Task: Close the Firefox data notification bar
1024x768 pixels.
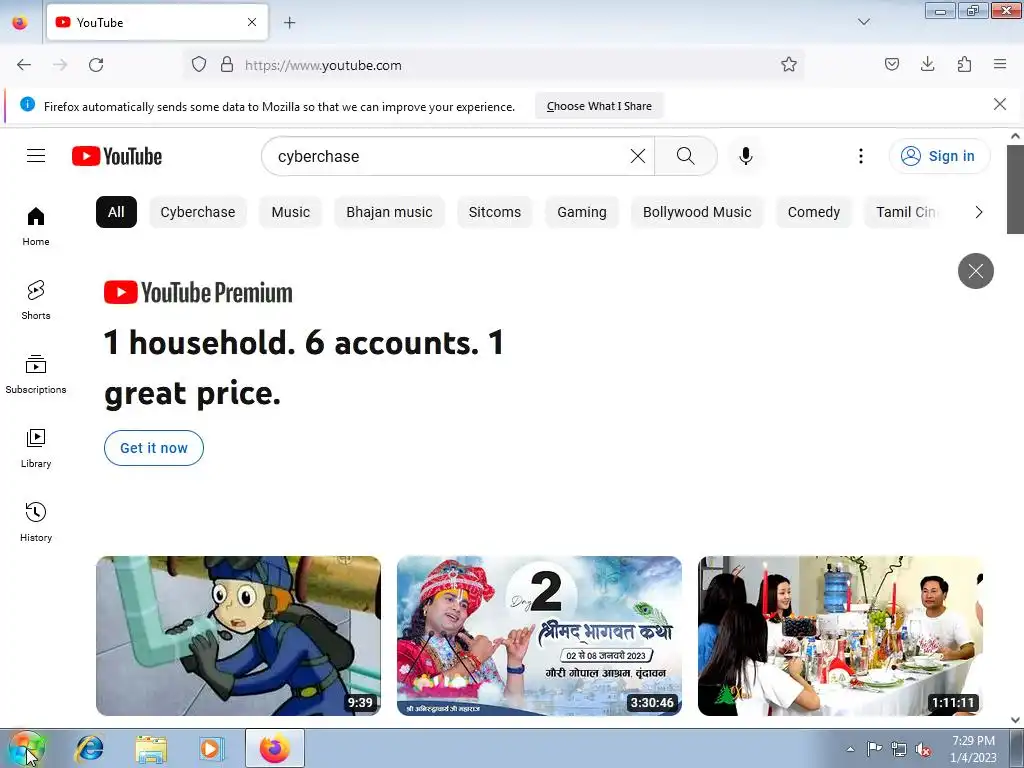Action: click(999, 104)
